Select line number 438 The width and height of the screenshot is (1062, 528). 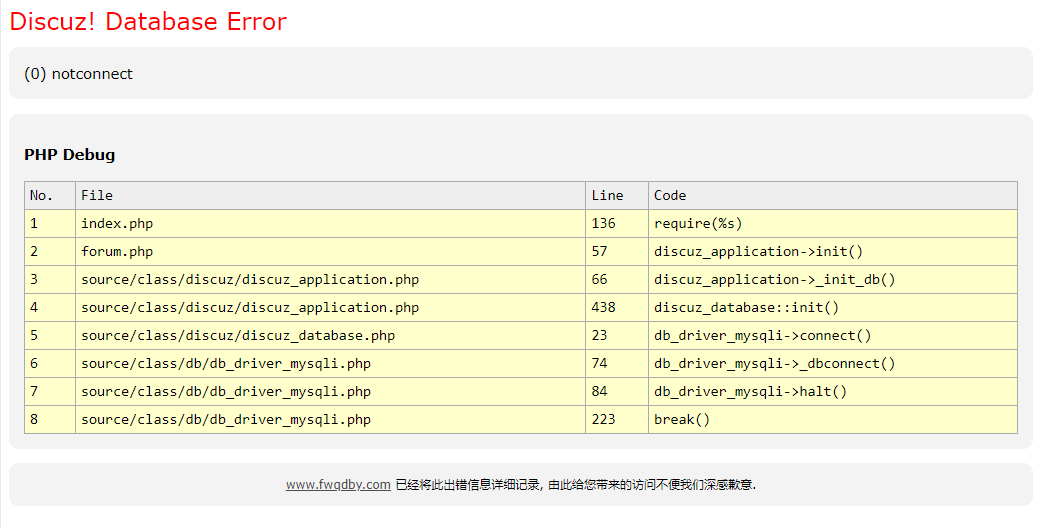603,308
